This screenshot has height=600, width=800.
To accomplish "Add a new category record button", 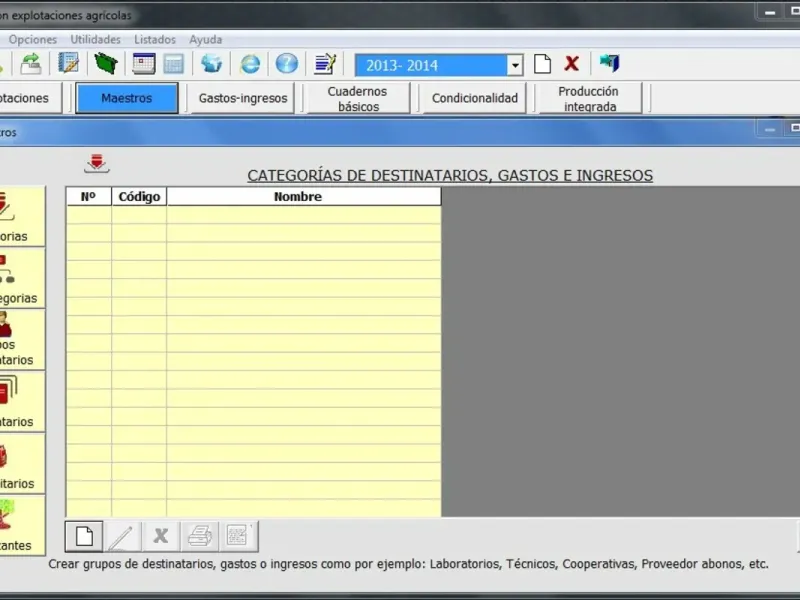I will [x=84, y=536].
